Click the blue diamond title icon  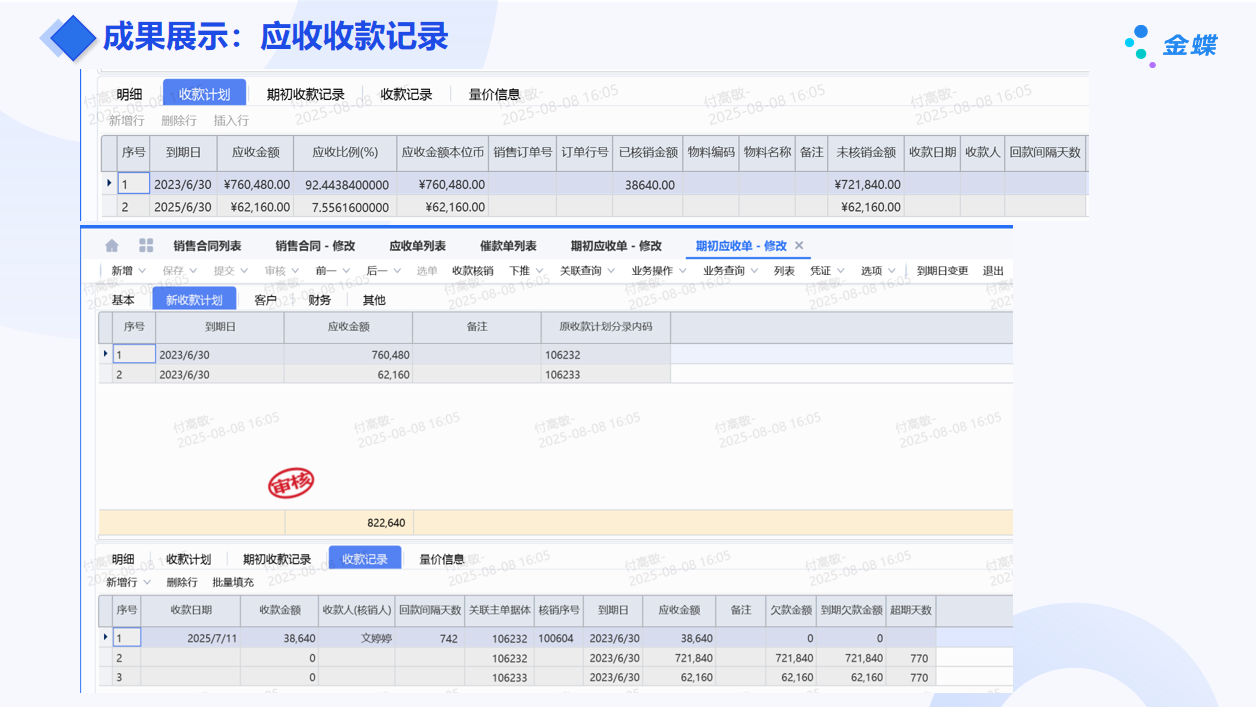[71, 38]
